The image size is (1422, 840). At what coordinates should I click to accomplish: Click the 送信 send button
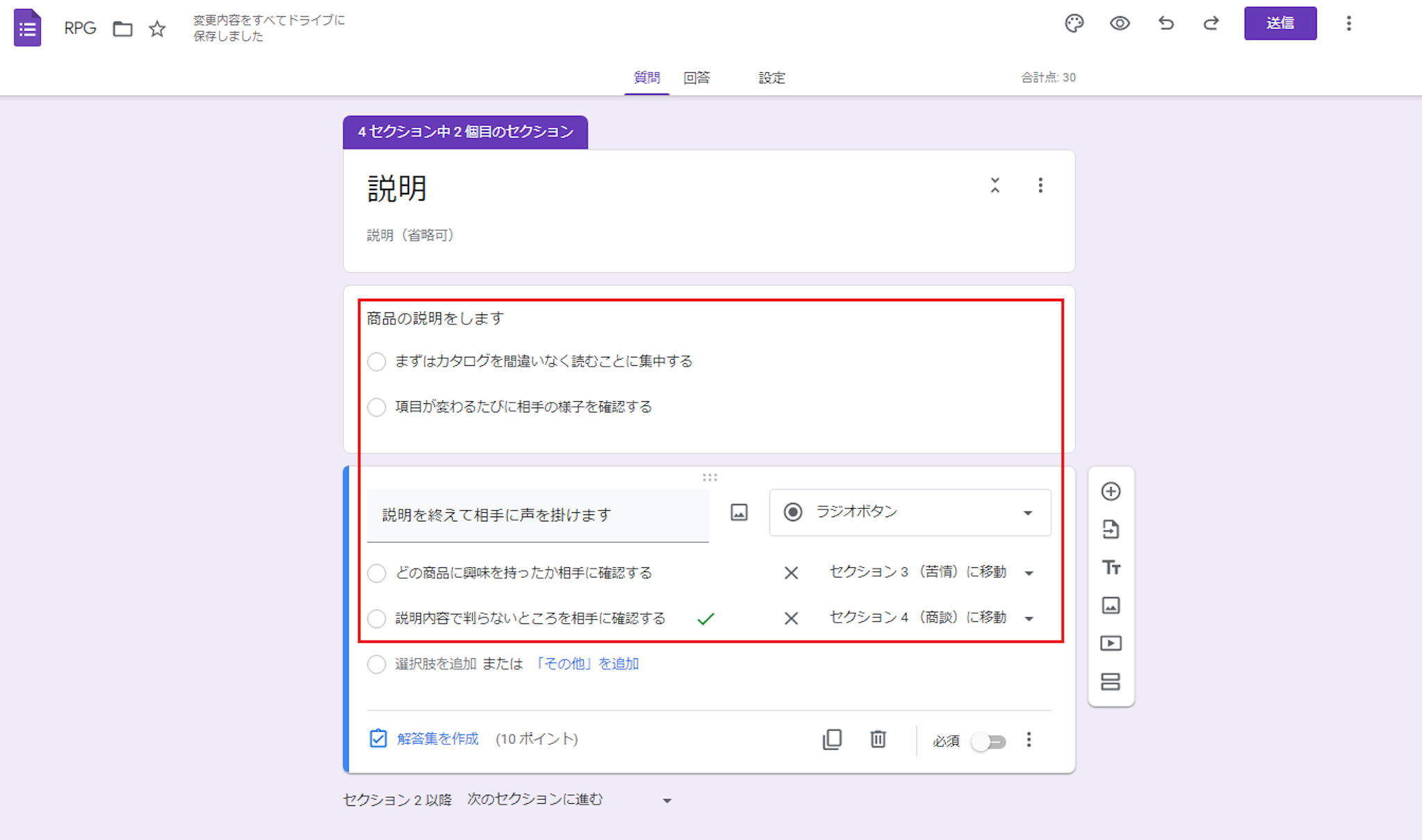[1280, 24]
